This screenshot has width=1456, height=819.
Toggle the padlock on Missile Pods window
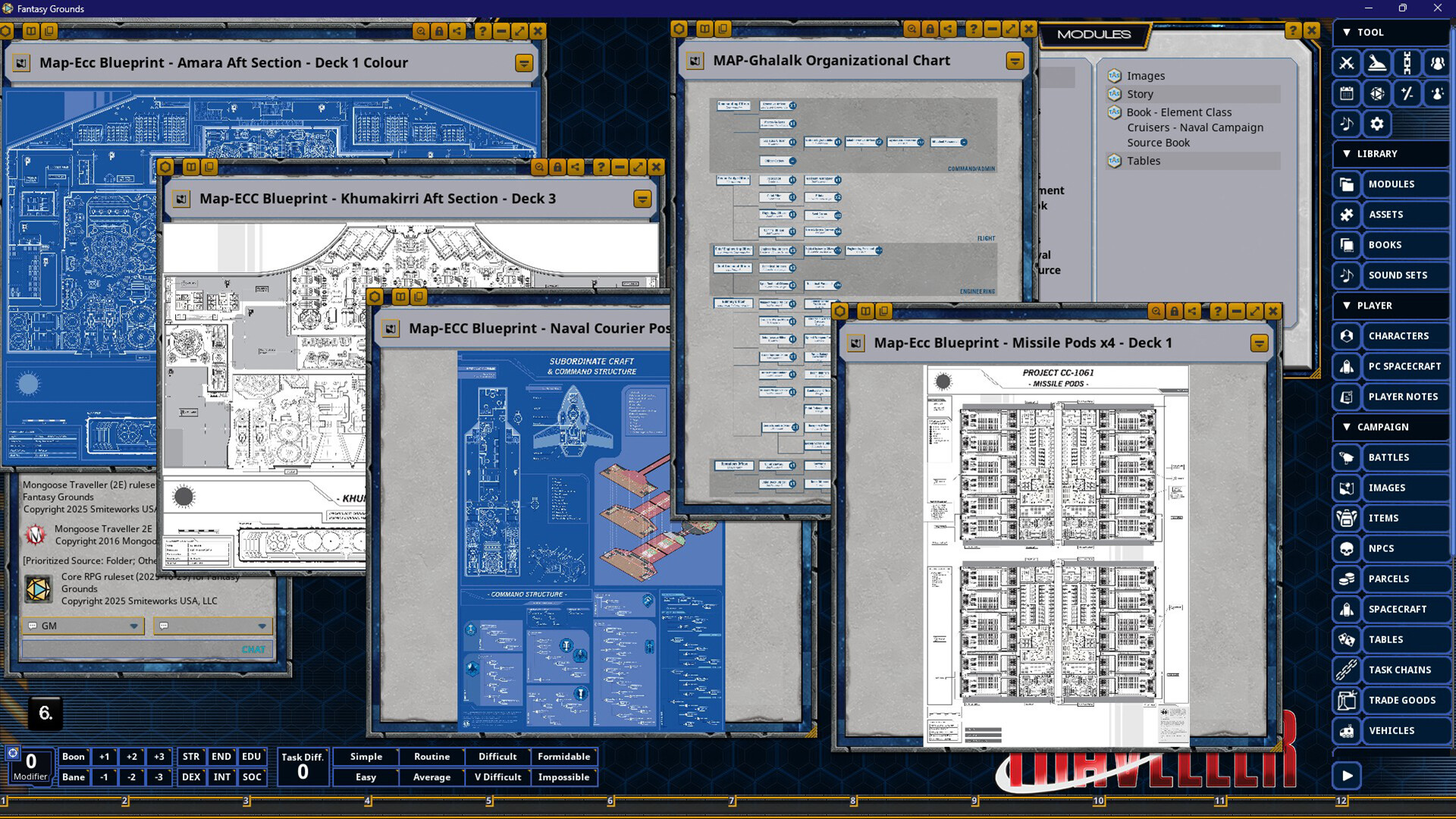coord(1175,311)
